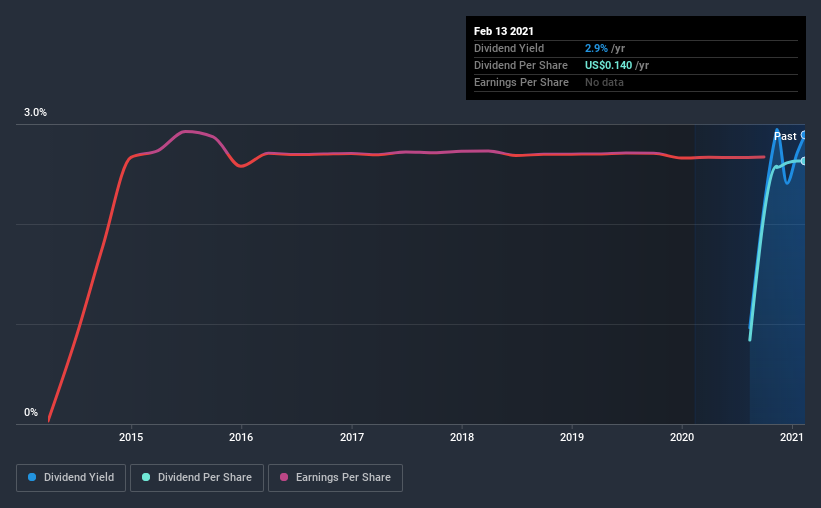Toggle the Dividend Per Share legend button
This screenshot has height=508, width=821.
click(x=197, y=478)
